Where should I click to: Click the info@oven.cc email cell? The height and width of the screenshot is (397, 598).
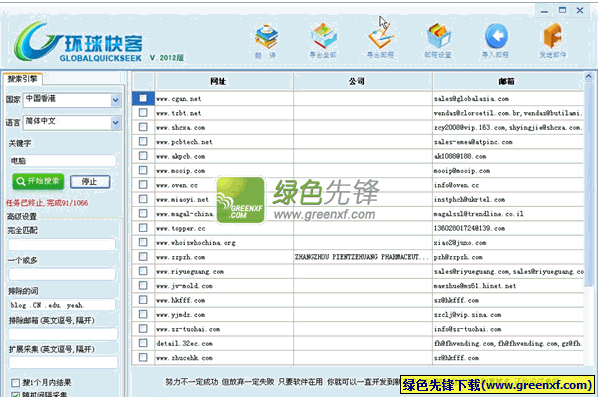point(508,185)
